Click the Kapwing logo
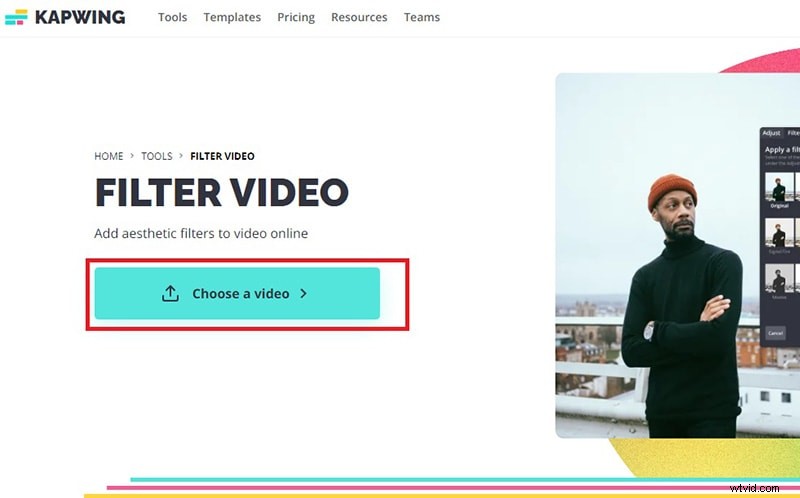800x498 pixels. pyautogui.click(x=65, y=17)
